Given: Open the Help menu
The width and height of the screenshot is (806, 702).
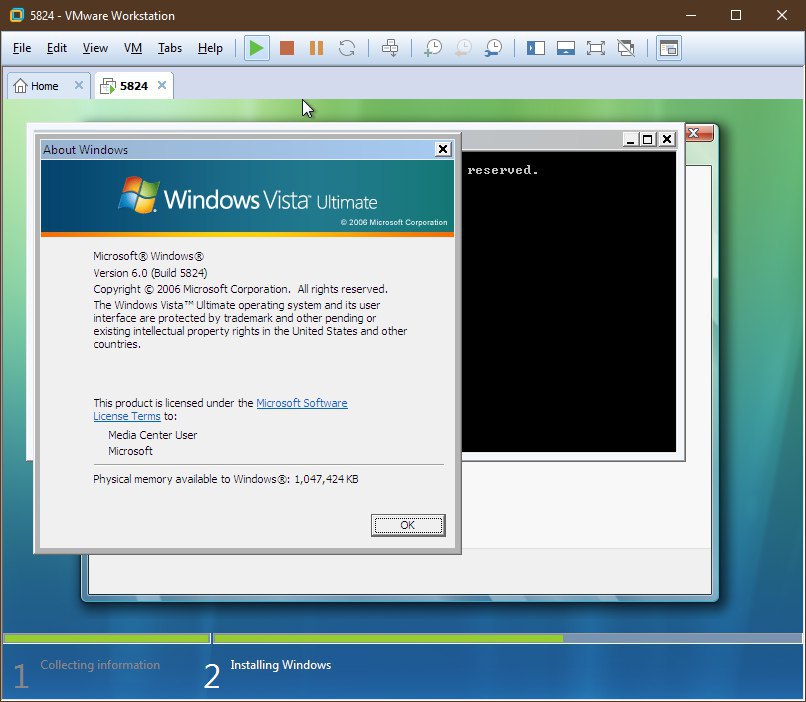Looking at the screenshot, I should coord(210,48).
